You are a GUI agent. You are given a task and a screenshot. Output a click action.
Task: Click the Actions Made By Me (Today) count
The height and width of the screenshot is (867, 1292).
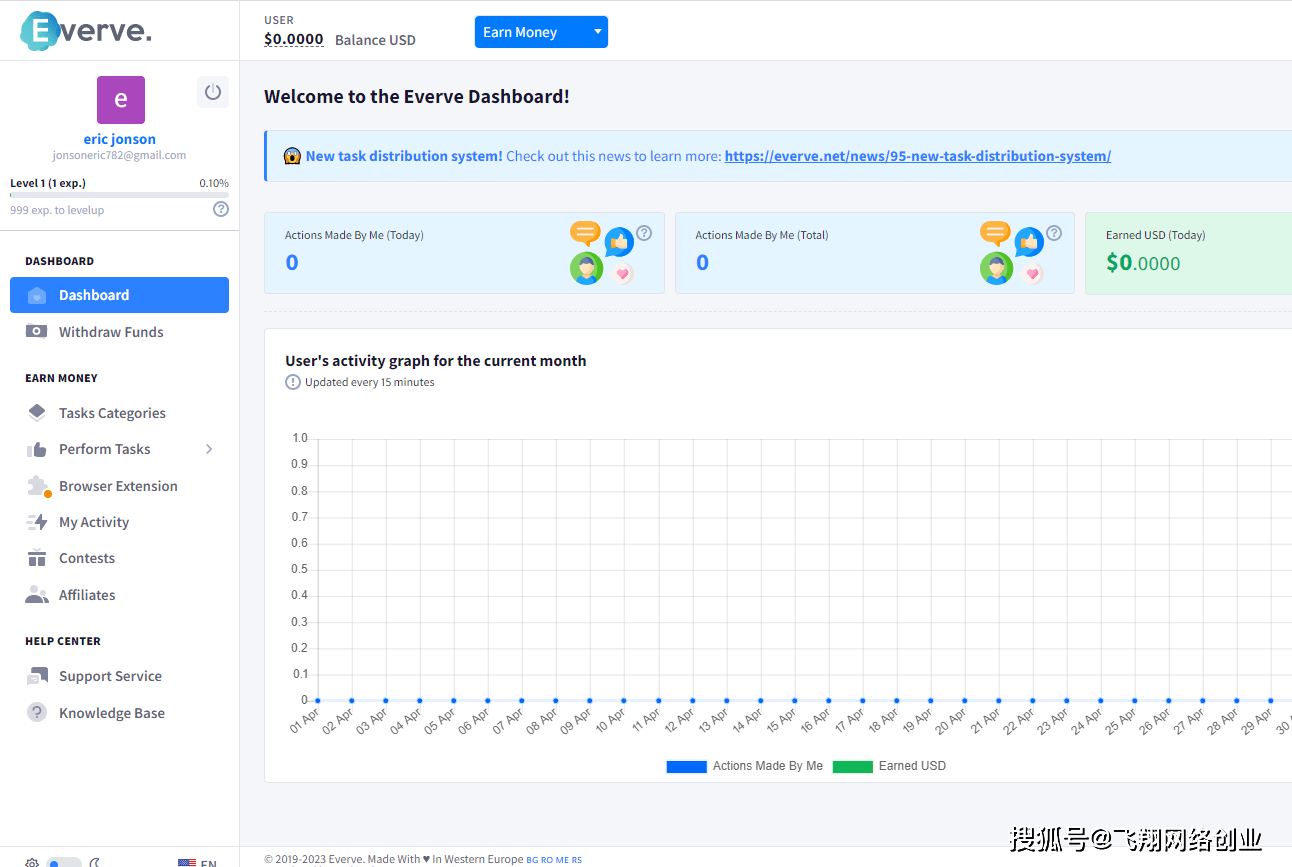[x=292, y=263]
